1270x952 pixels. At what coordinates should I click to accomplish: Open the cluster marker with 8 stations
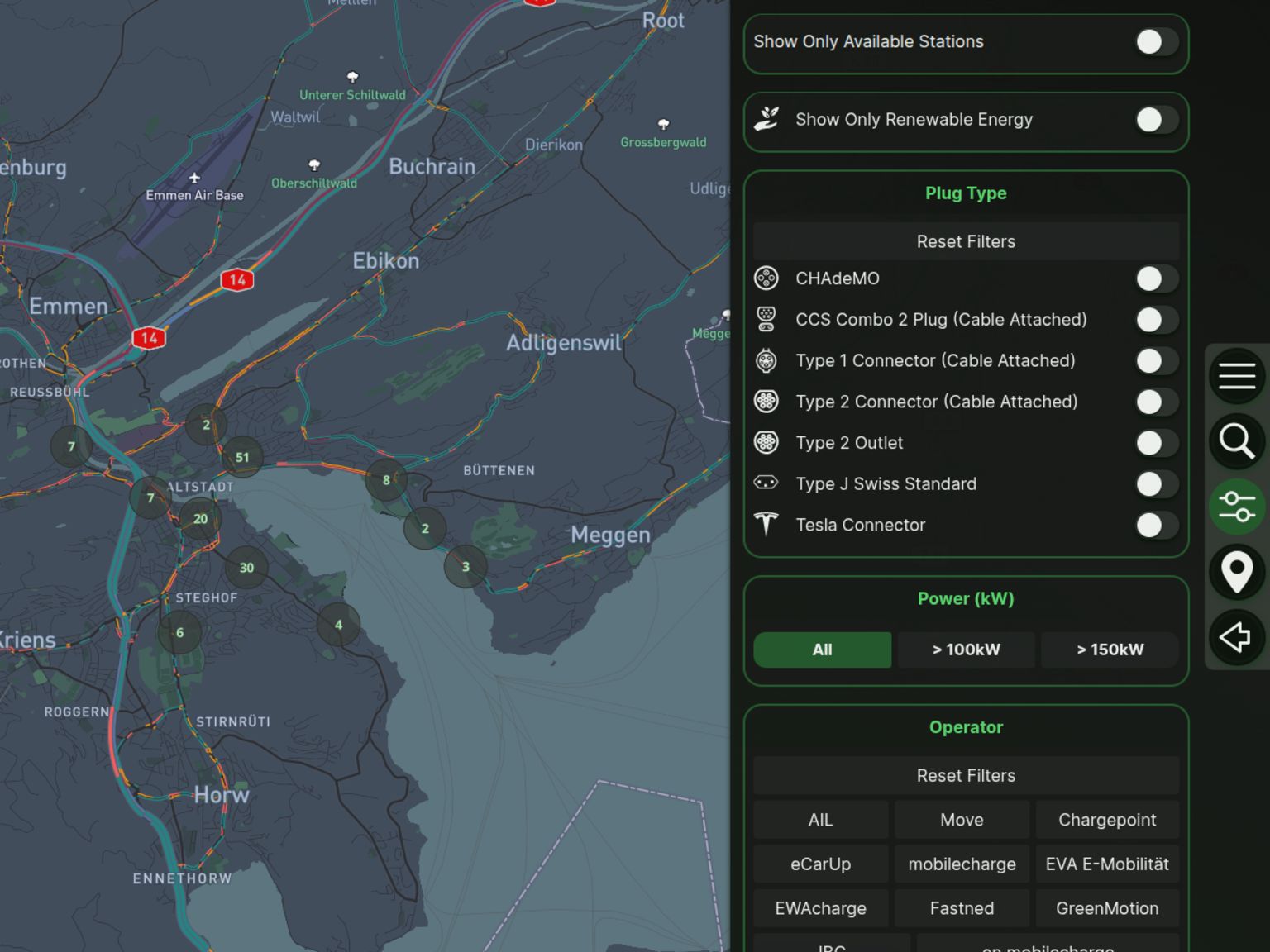click(x=386, y=480)
